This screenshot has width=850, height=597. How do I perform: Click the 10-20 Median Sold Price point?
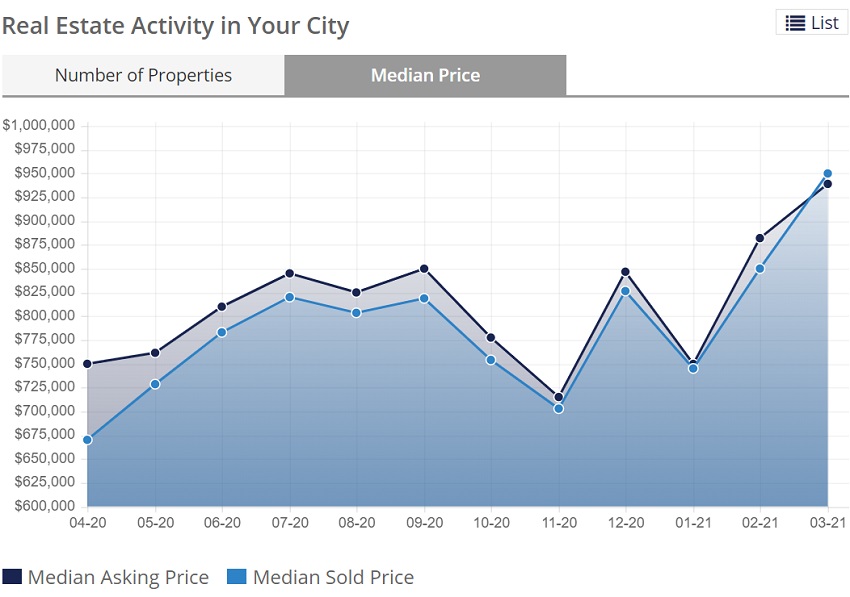(x=491, y=360)
